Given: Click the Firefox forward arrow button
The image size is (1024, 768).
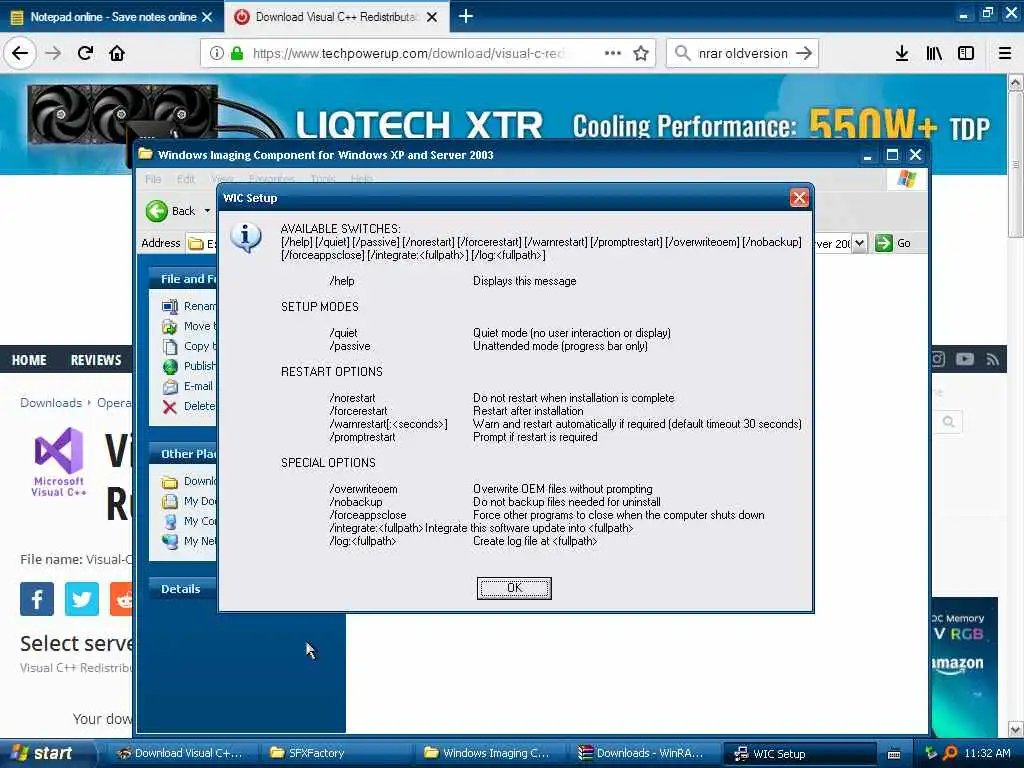Looking at the screenshot, I should pyautogui.click(x=54, y=53).
